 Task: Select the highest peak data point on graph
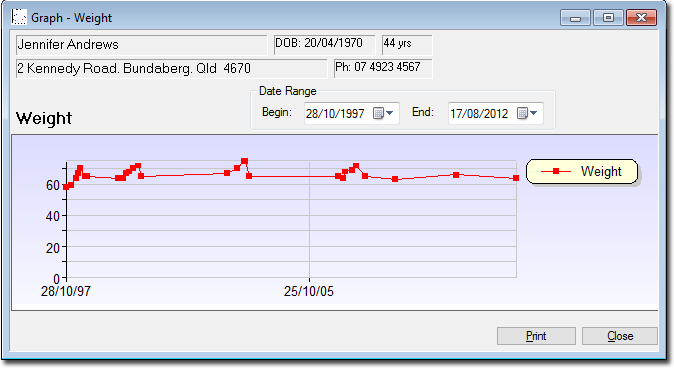(x=244, y=161)
